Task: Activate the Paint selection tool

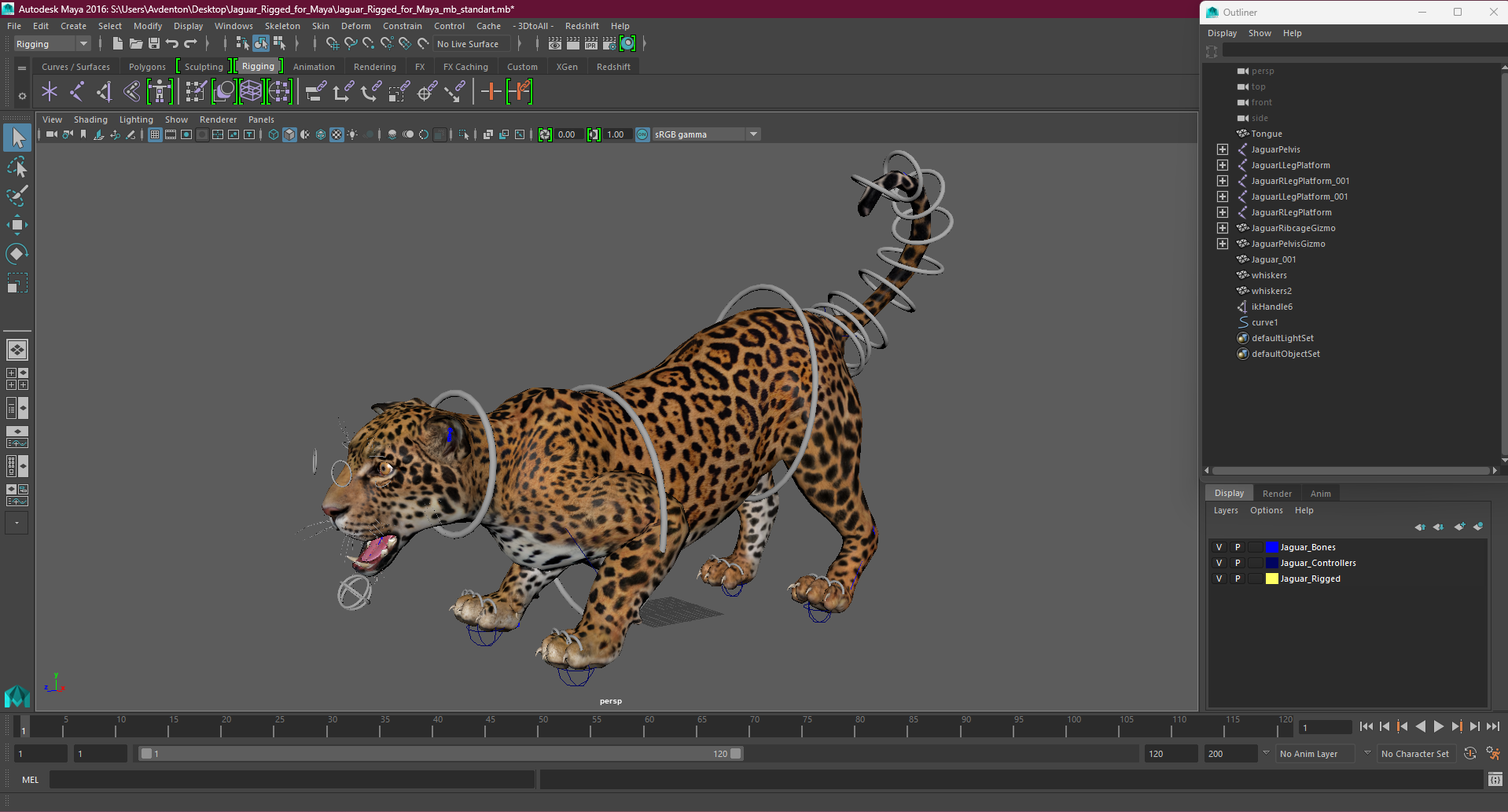Action: (17, 196)
